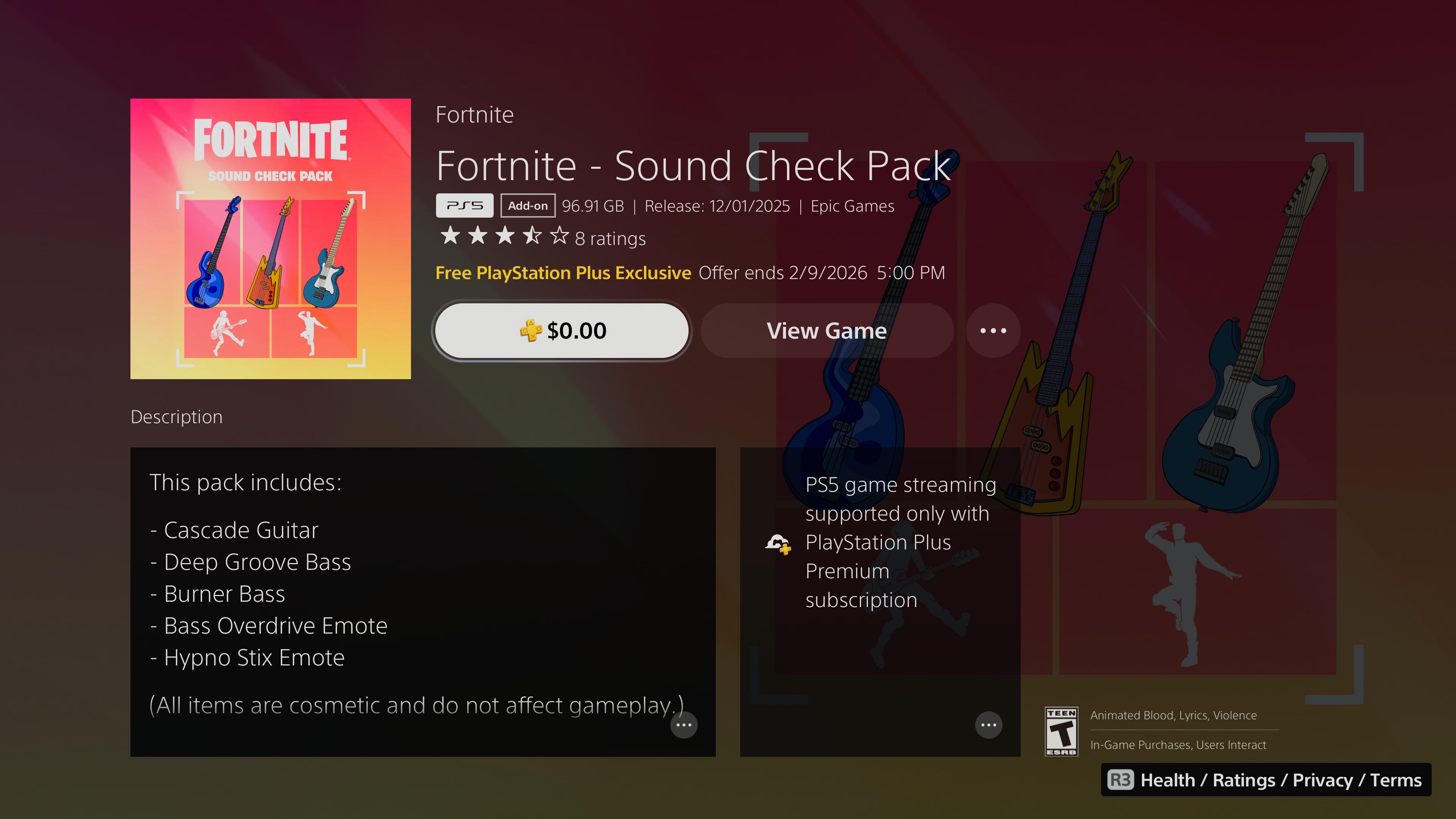This screenshot has height=819, width=1456.
Task: Click the PS5 game streaming info panel
Action: [x=880, y=602]
